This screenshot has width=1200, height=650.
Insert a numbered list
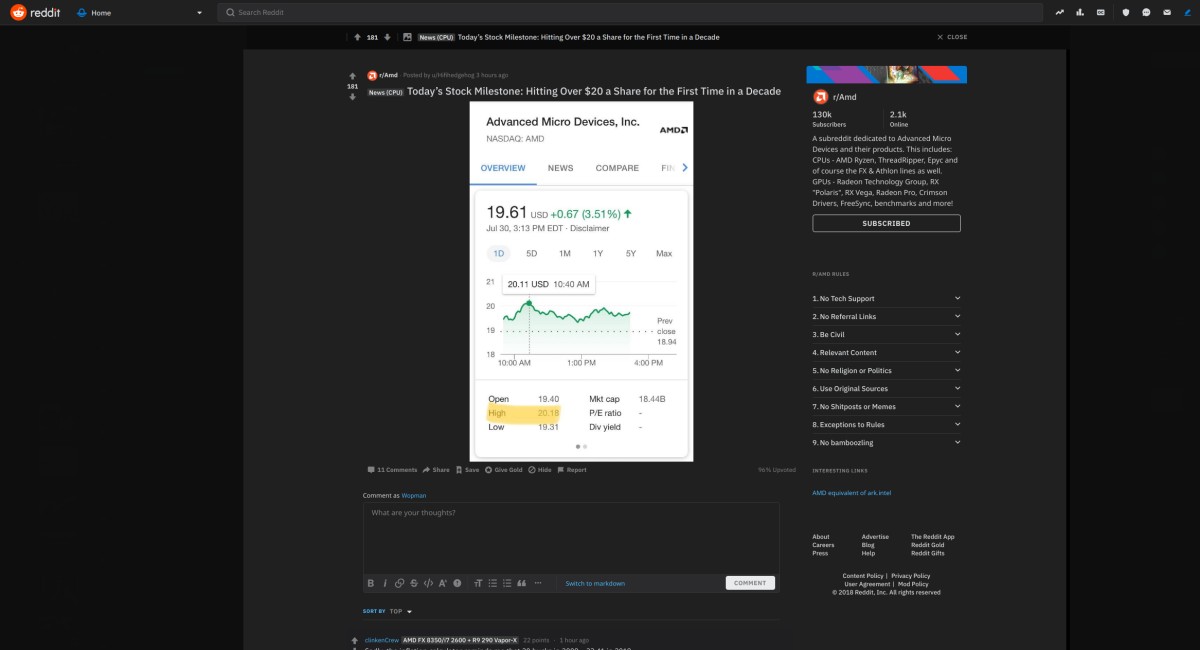pos(507,583)
